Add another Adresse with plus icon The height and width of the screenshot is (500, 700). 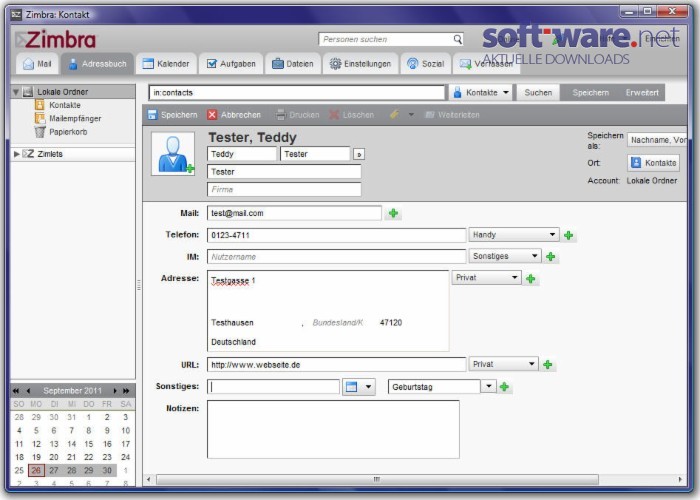point(530,279)
